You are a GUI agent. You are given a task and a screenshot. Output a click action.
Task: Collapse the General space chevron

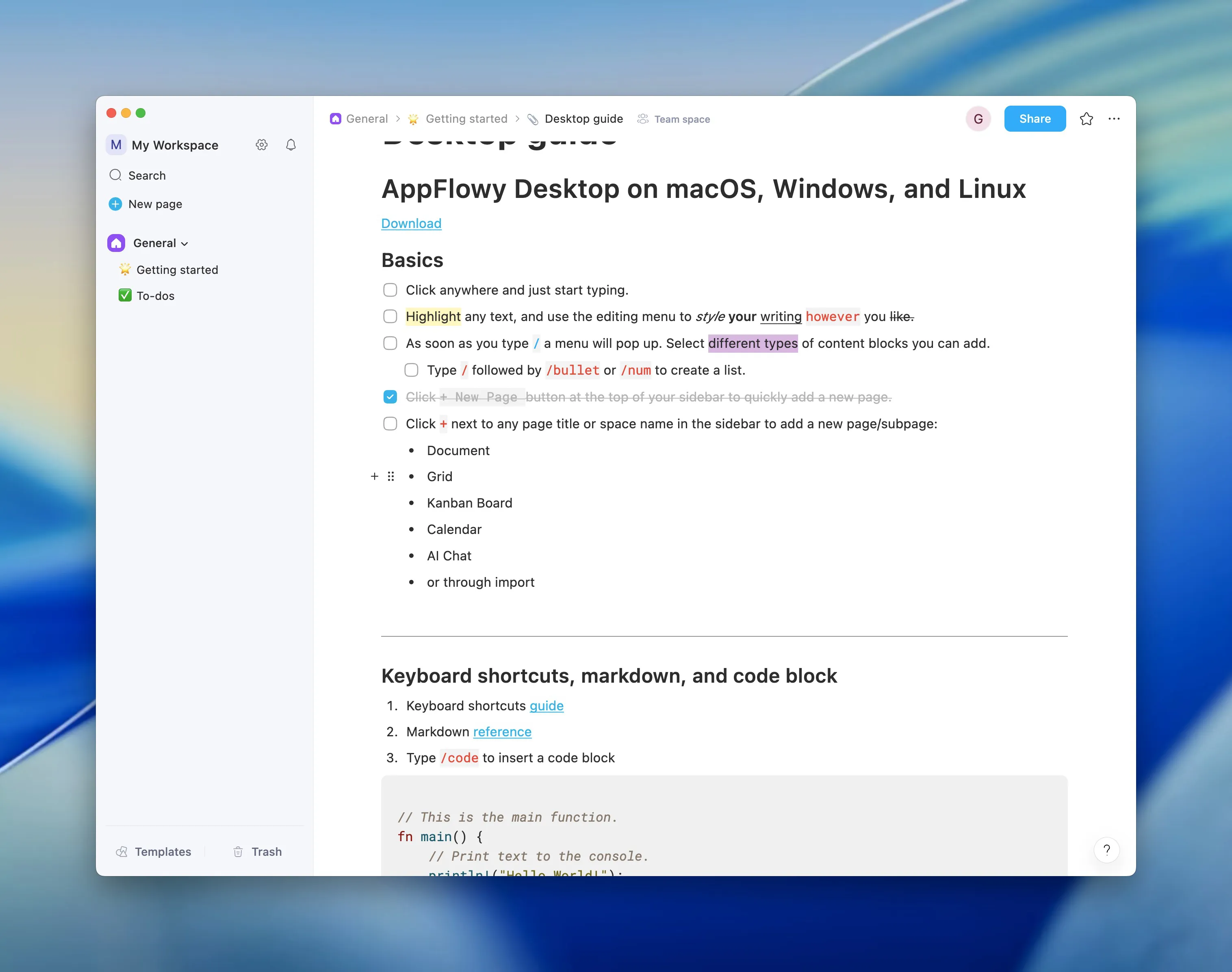pyautogui.click(x=184, y=243)
